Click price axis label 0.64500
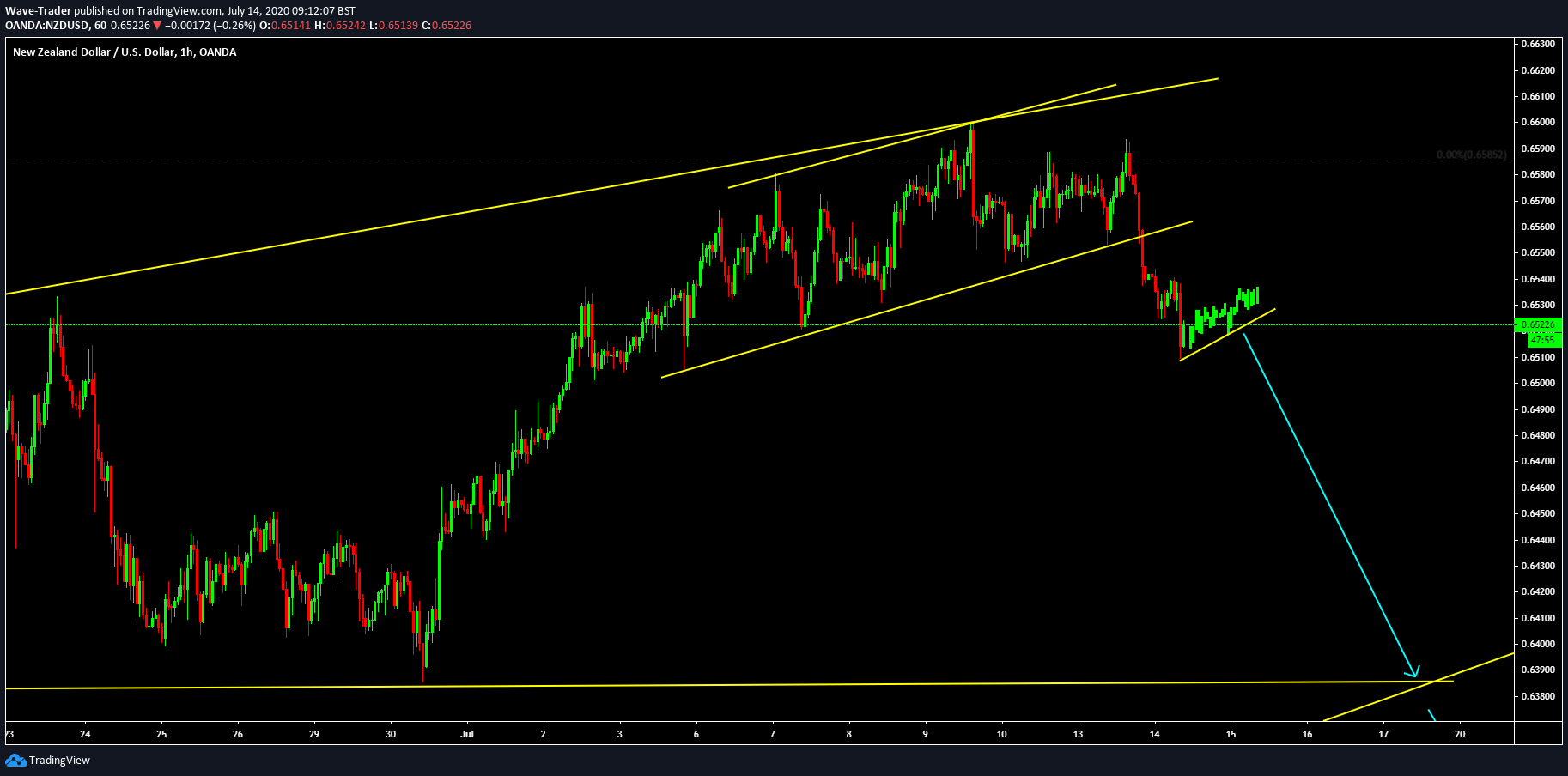1568x776 pixels. pos(1537,513)
